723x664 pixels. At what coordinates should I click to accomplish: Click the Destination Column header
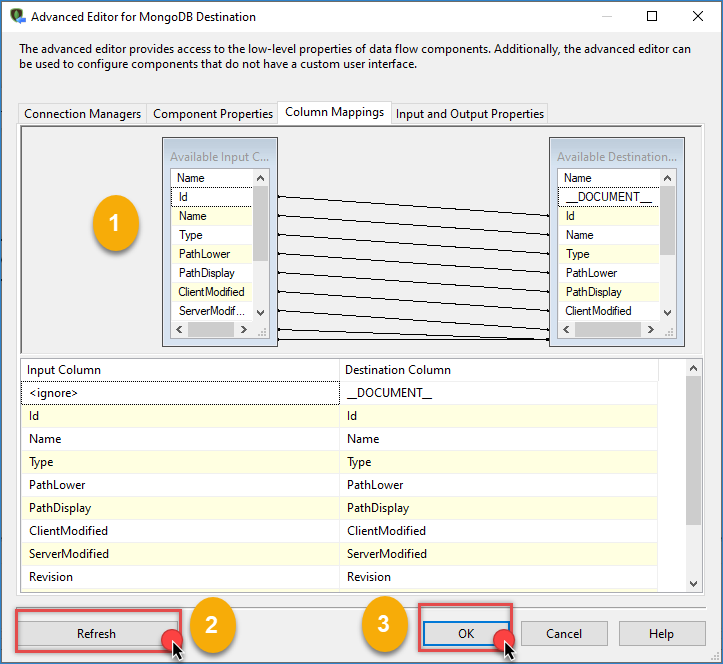498,370
